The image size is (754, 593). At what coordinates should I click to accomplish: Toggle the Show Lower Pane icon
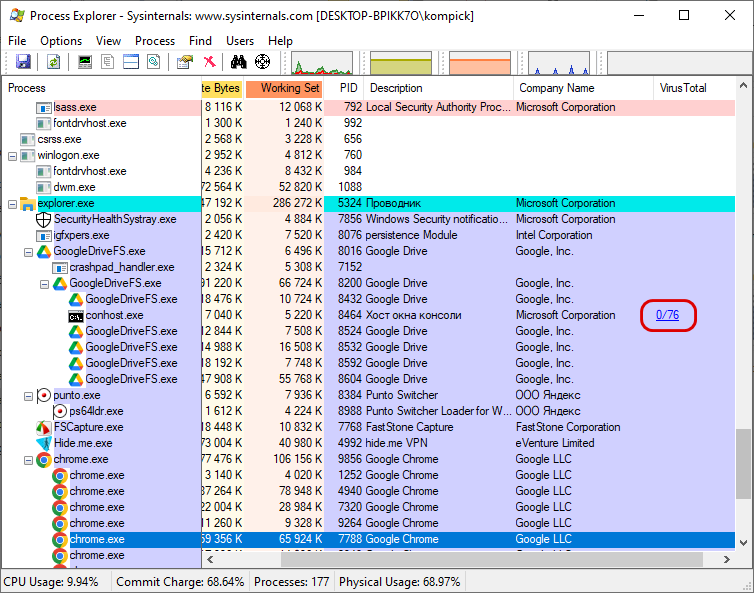pos(131,62)
